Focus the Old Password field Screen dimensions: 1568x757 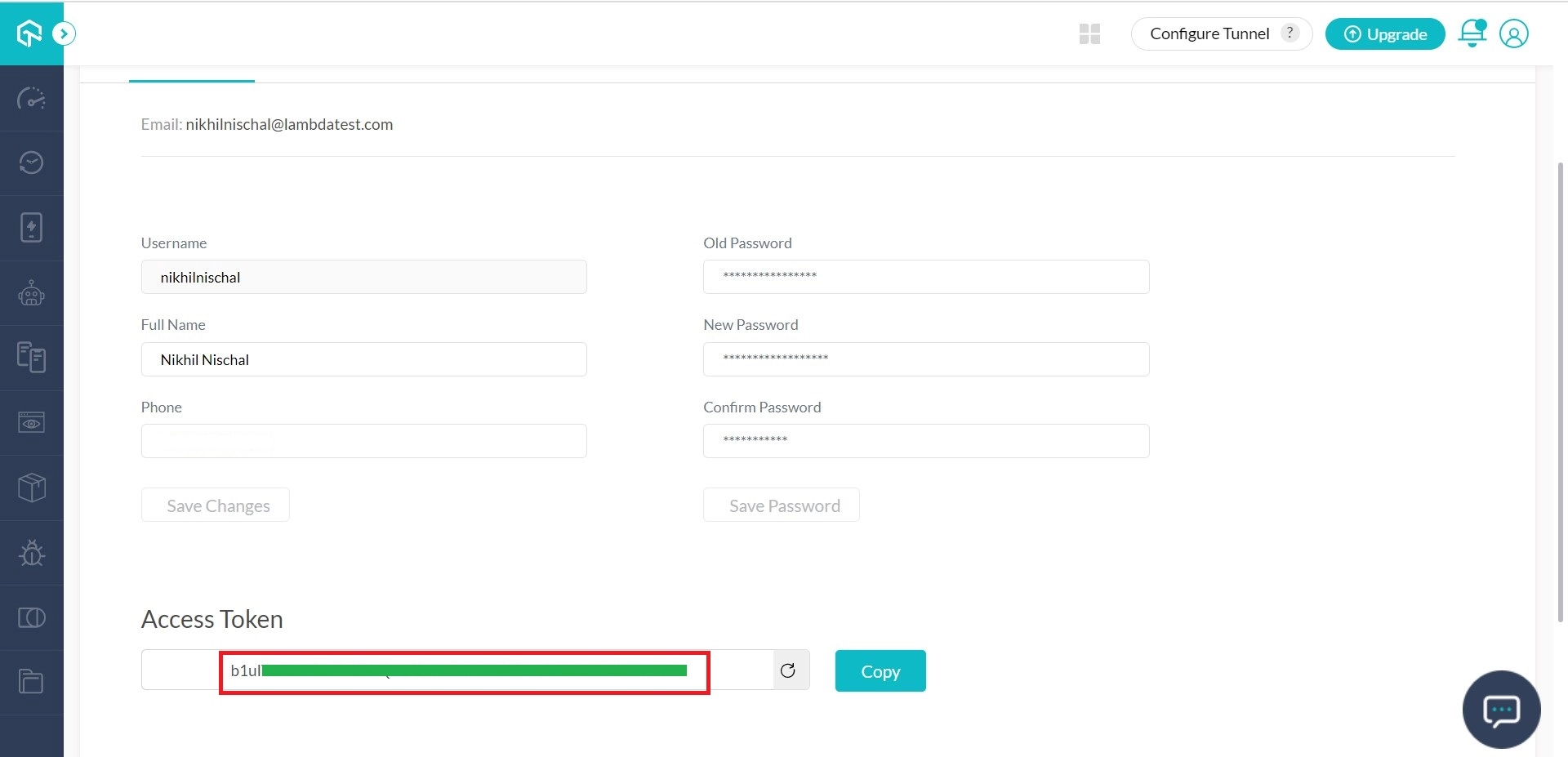pyautogui.click(x=925, y=277)
